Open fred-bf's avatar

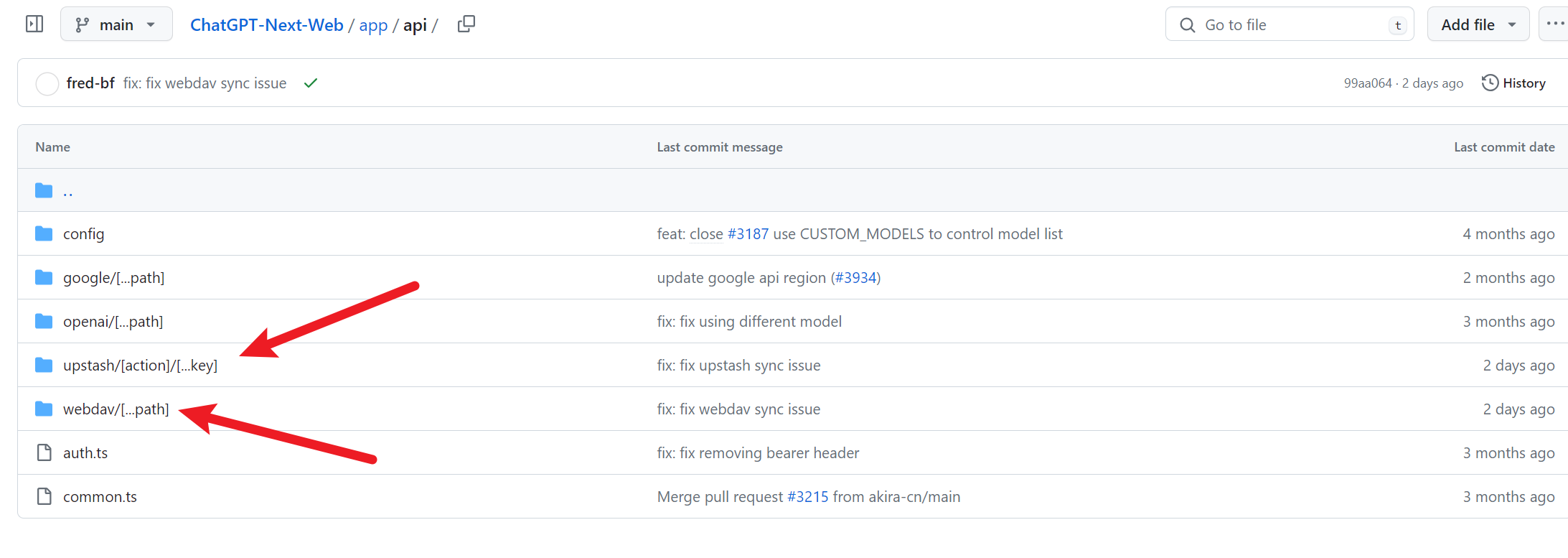(x=47, y=83)
